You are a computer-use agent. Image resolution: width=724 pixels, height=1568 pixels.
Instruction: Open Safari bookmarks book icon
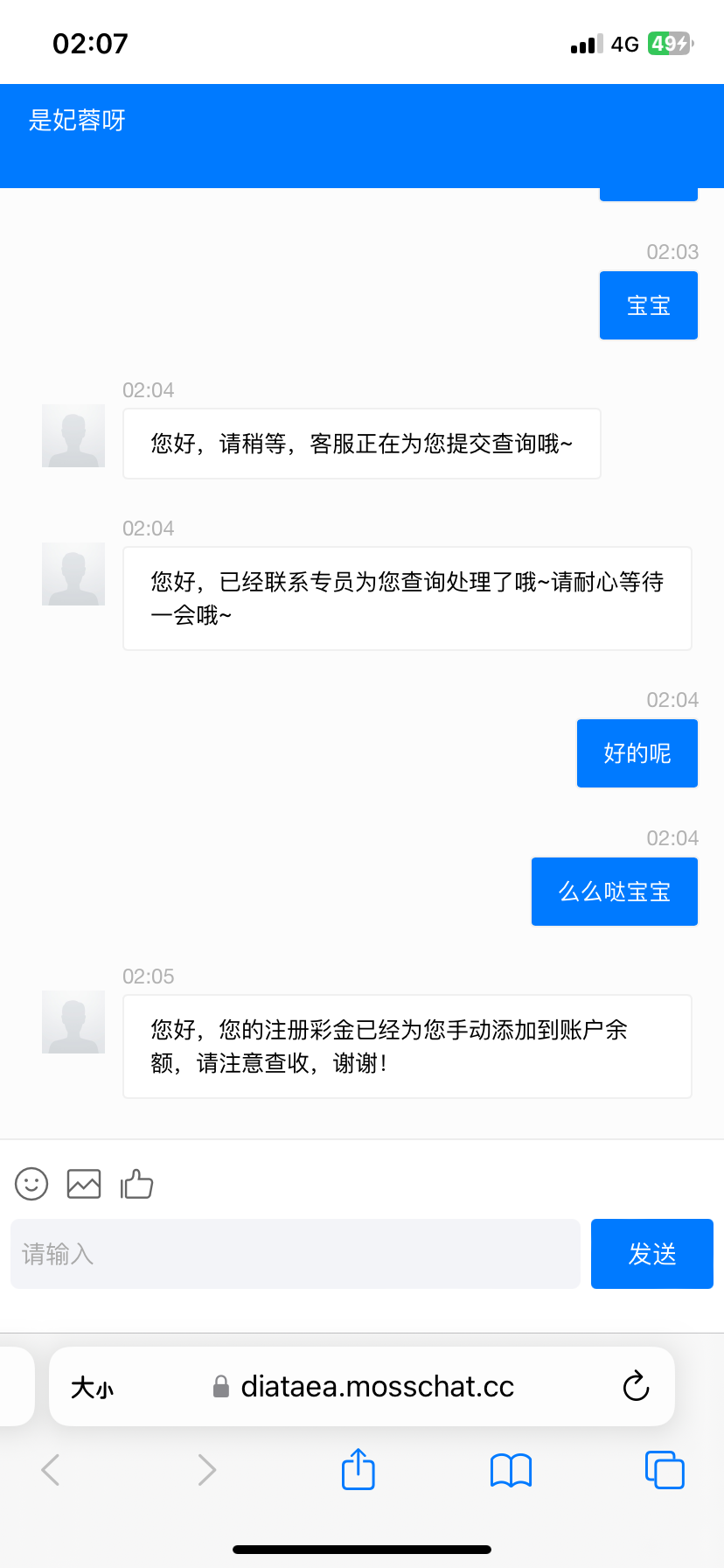[511, 1470]
